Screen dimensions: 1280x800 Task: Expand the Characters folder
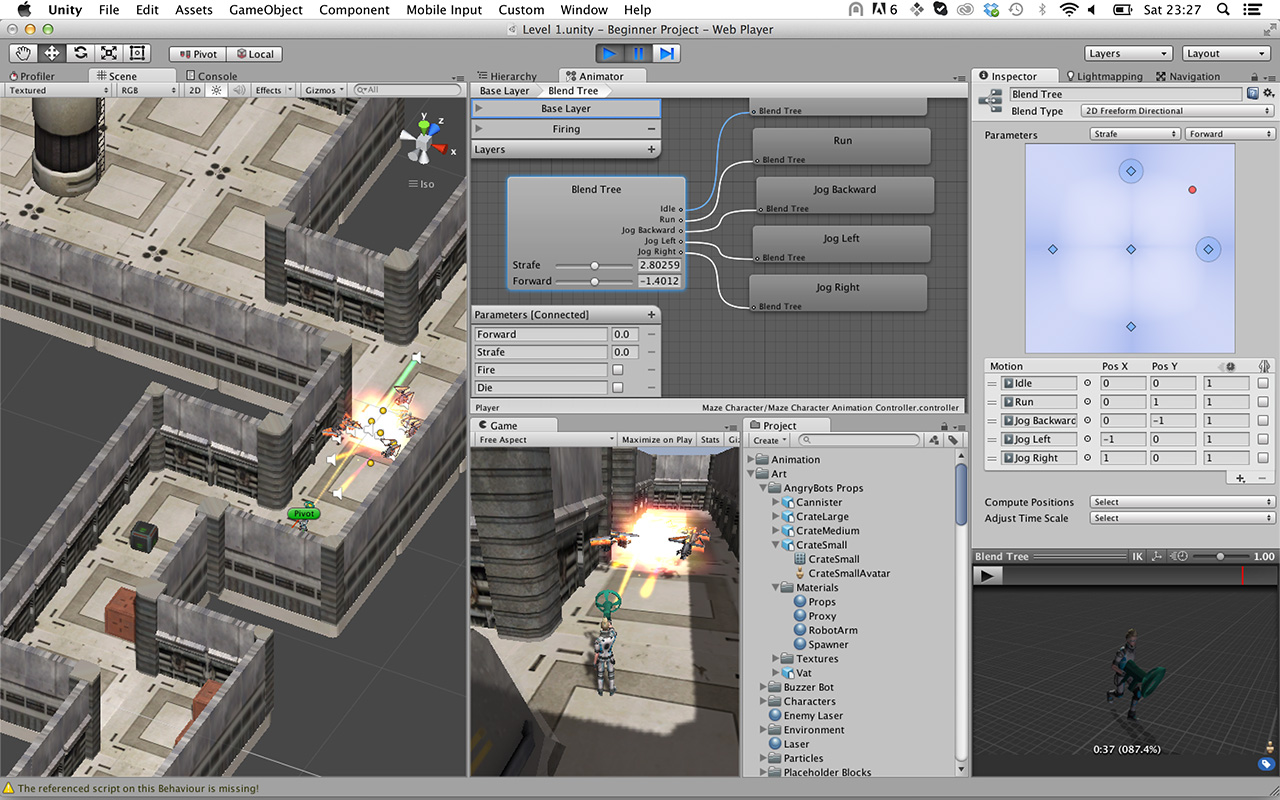point(762,702)
